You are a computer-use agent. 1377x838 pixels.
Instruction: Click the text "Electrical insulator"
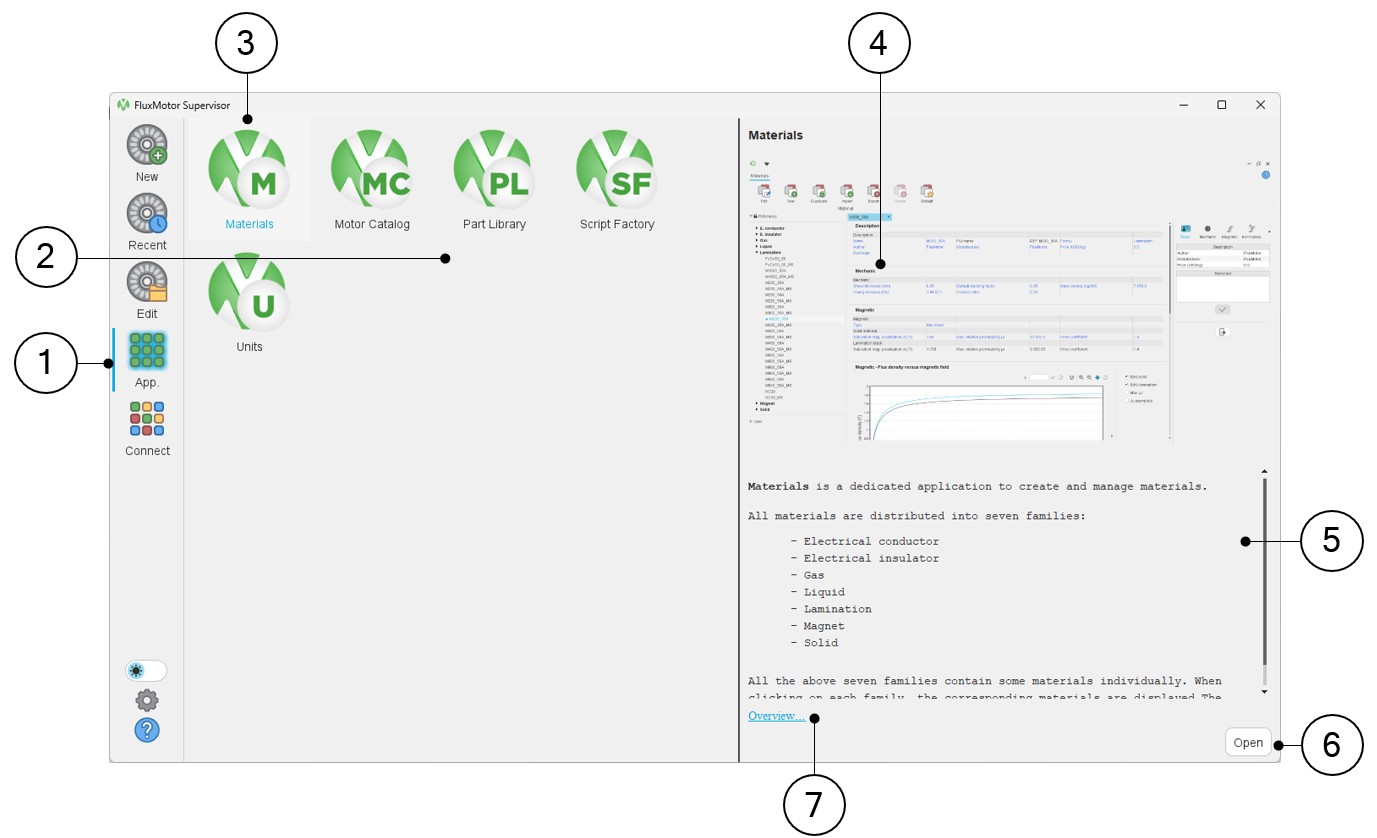click(871, 558)
